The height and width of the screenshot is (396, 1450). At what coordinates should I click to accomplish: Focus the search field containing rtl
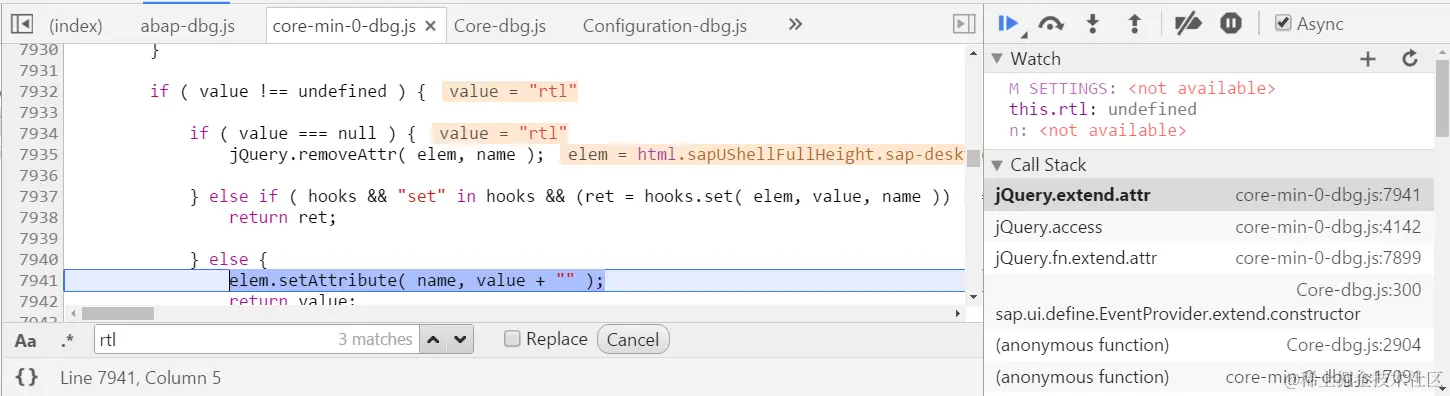click(x=257, y=340)
